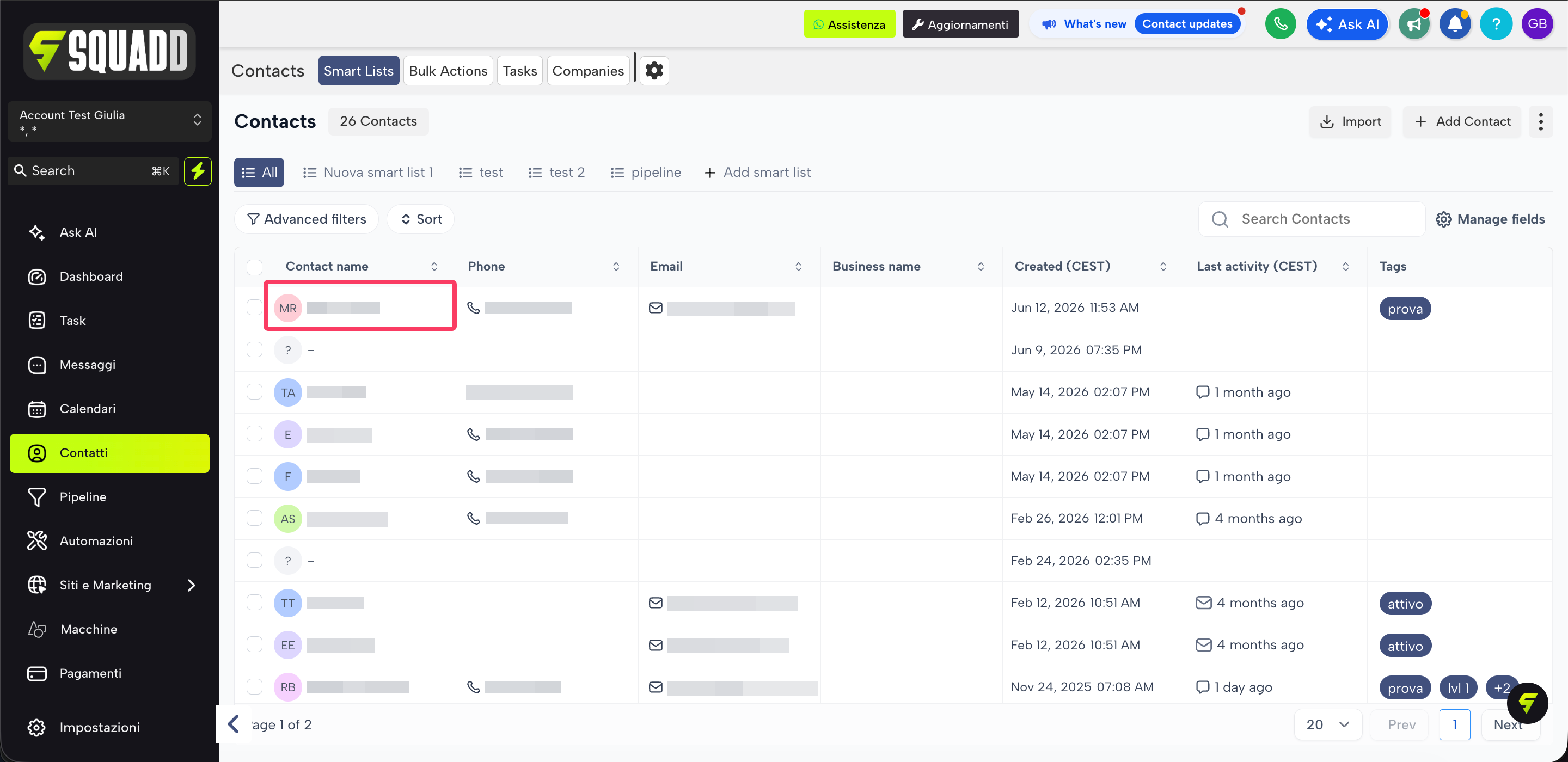Open the notifications bell
The image size is (1568, 762).
click(x=1455, y=24)
